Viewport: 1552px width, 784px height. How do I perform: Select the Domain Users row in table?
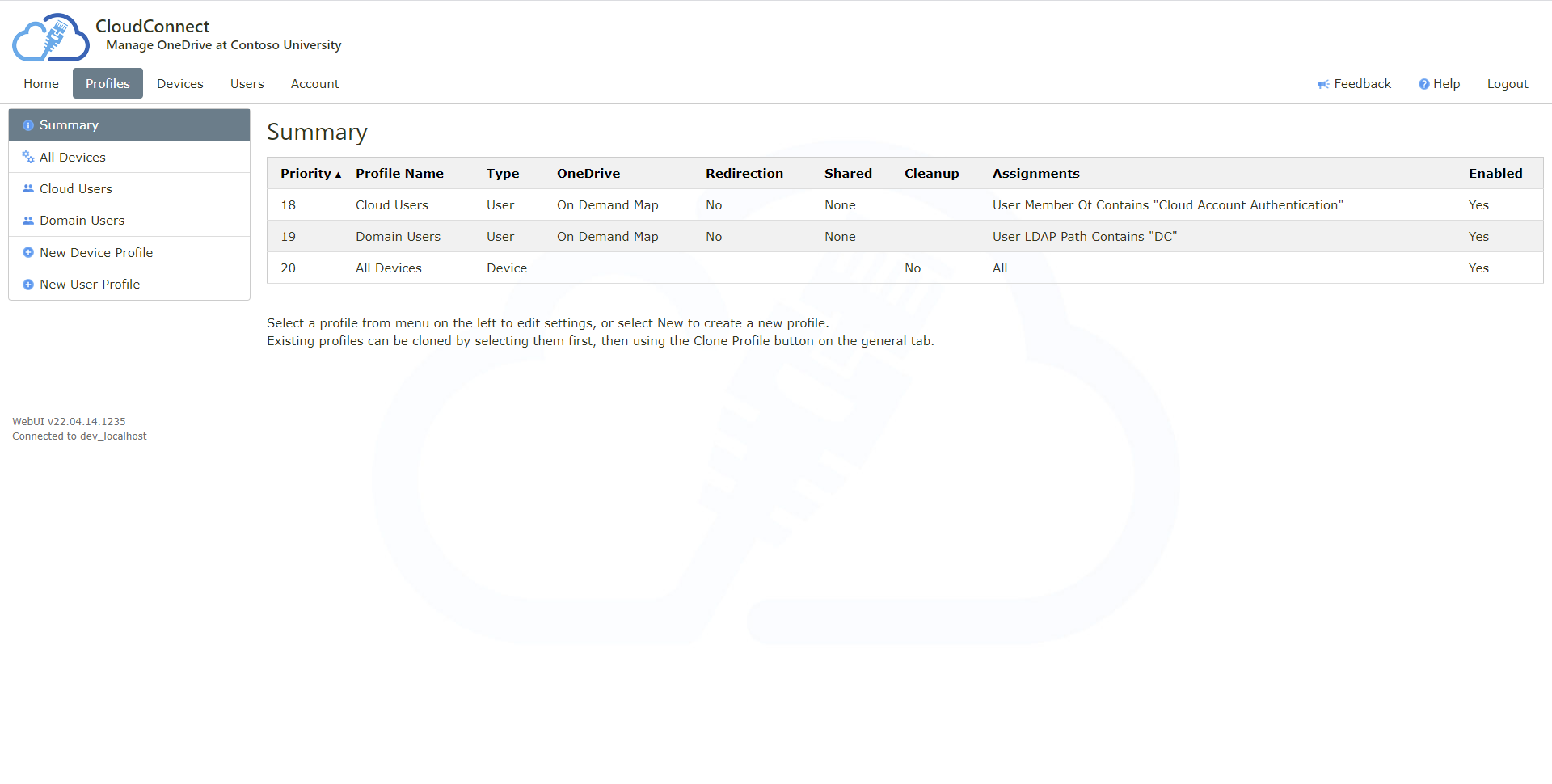click(x=398, y=237)
